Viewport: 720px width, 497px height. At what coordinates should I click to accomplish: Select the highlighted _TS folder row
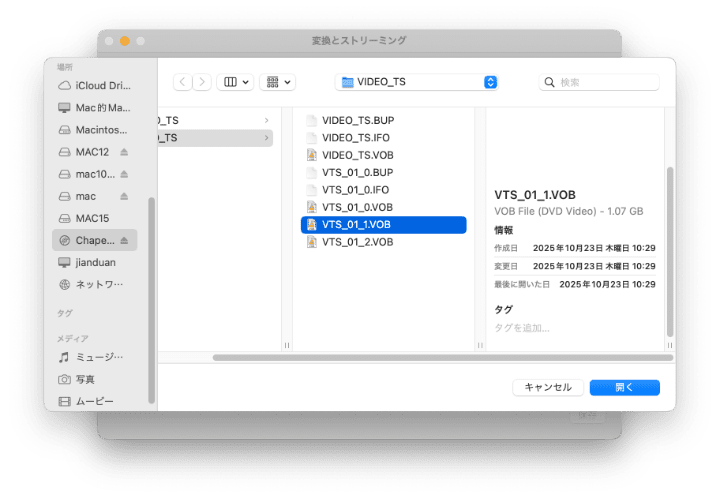(x=215, y=138)
